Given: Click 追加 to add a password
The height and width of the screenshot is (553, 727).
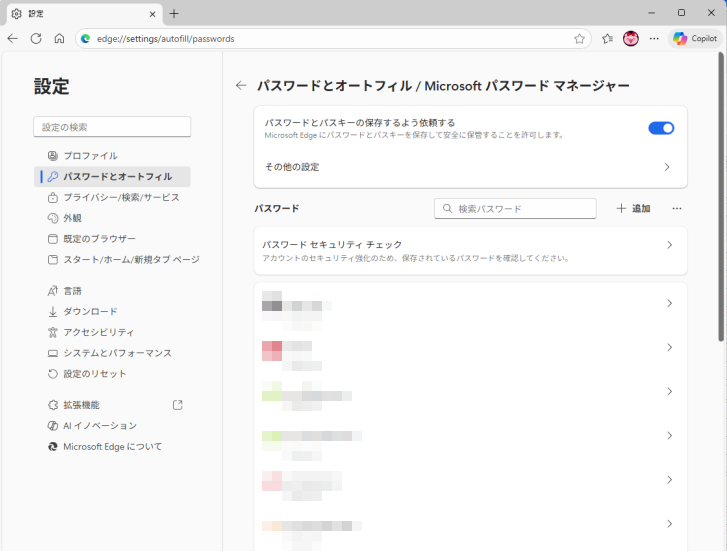Looking at the screenshot, I should click(633, 209).
